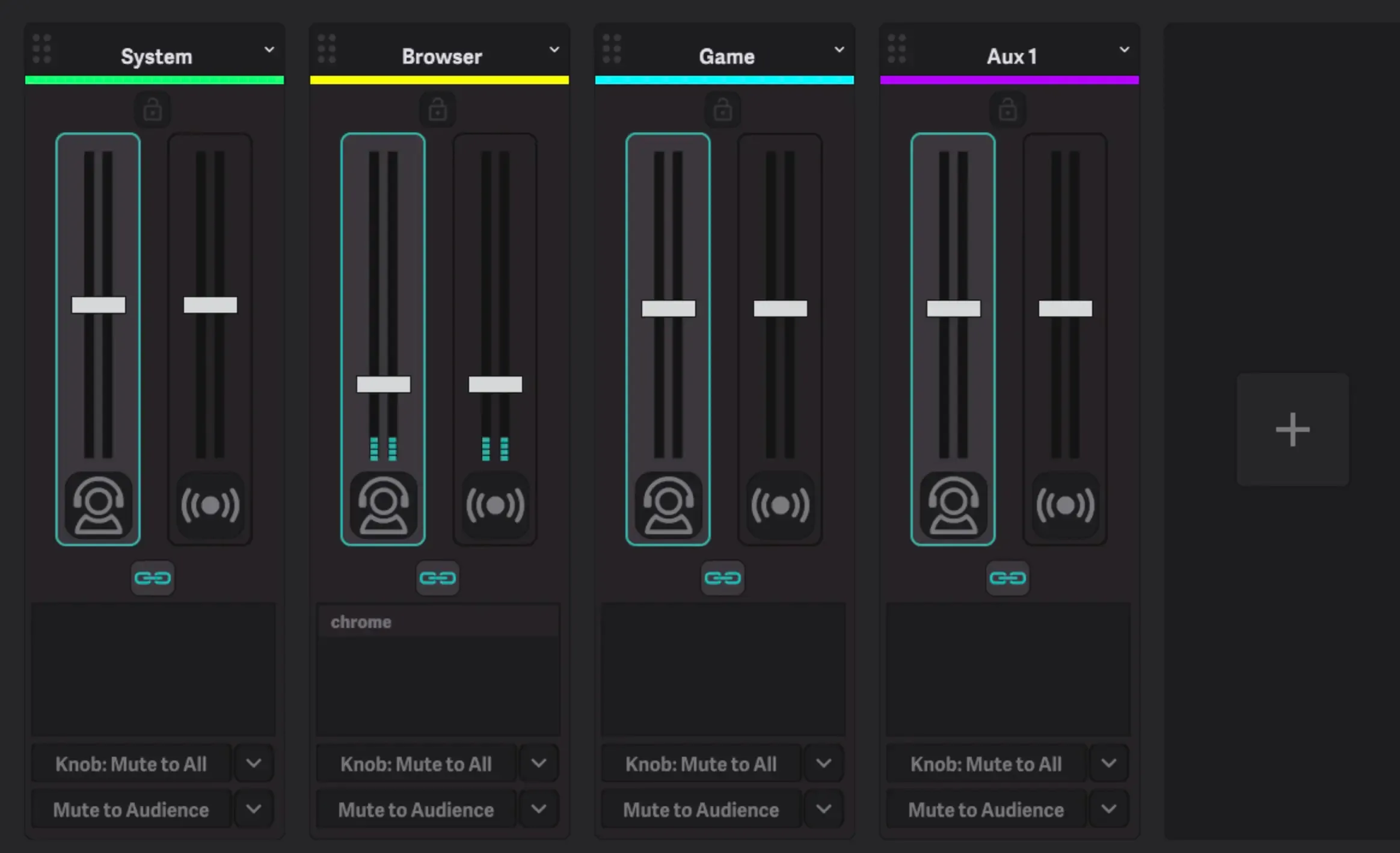The image size is (1400, 853).
Task: Unlink the Aux 1 channel faders
Action: 1008,578
